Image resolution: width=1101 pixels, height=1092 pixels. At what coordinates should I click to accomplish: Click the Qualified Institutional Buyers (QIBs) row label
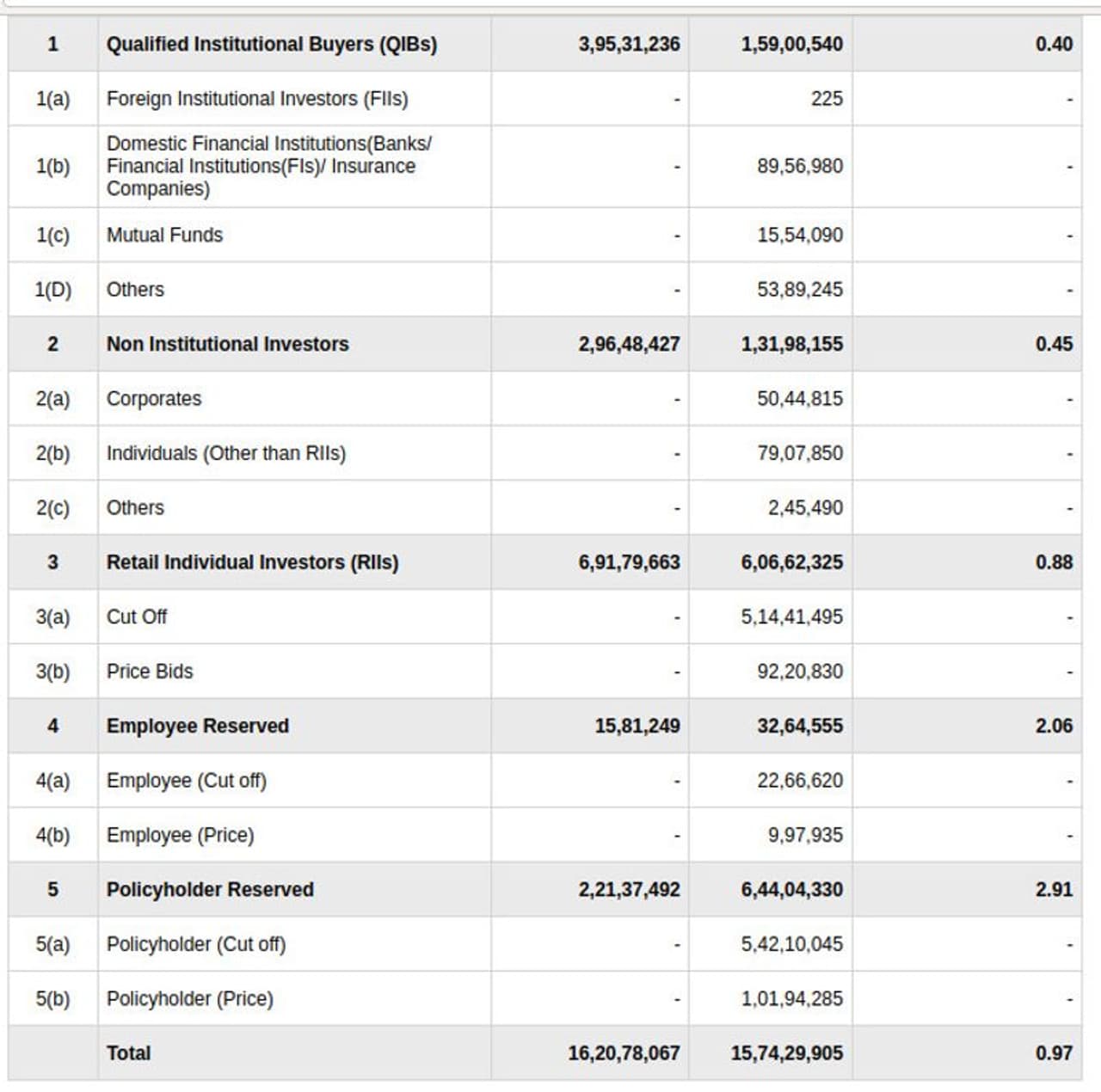[271, 44]
